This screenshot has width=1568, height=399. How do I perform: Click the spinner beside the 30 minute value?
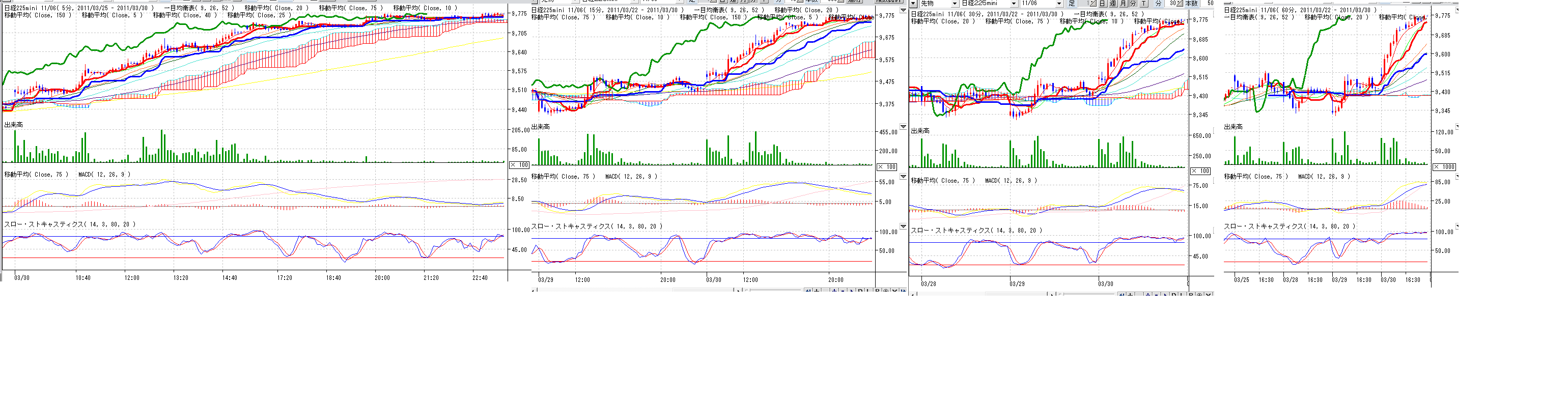1180,4
